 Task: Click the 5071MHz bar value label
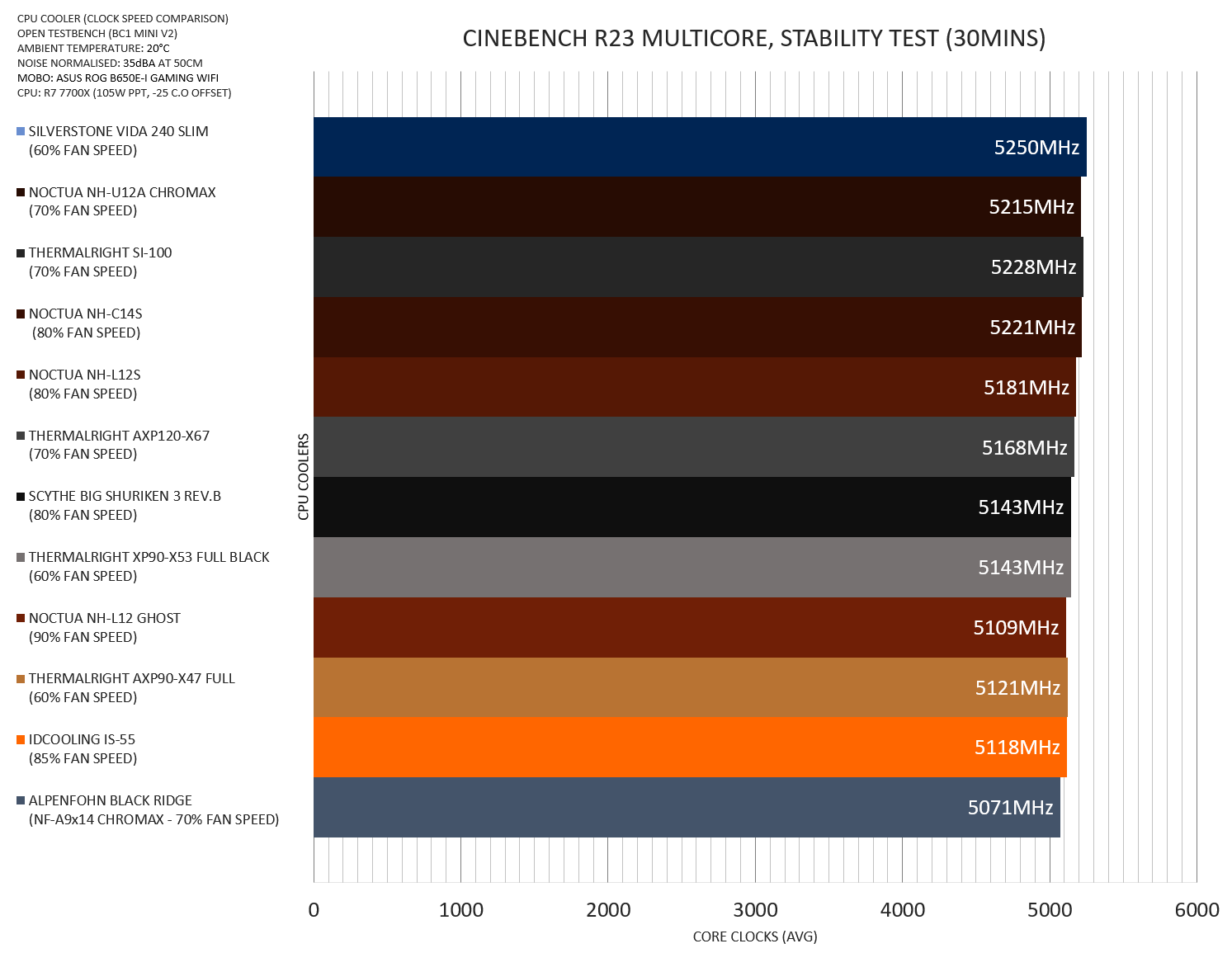(1010, 807)
